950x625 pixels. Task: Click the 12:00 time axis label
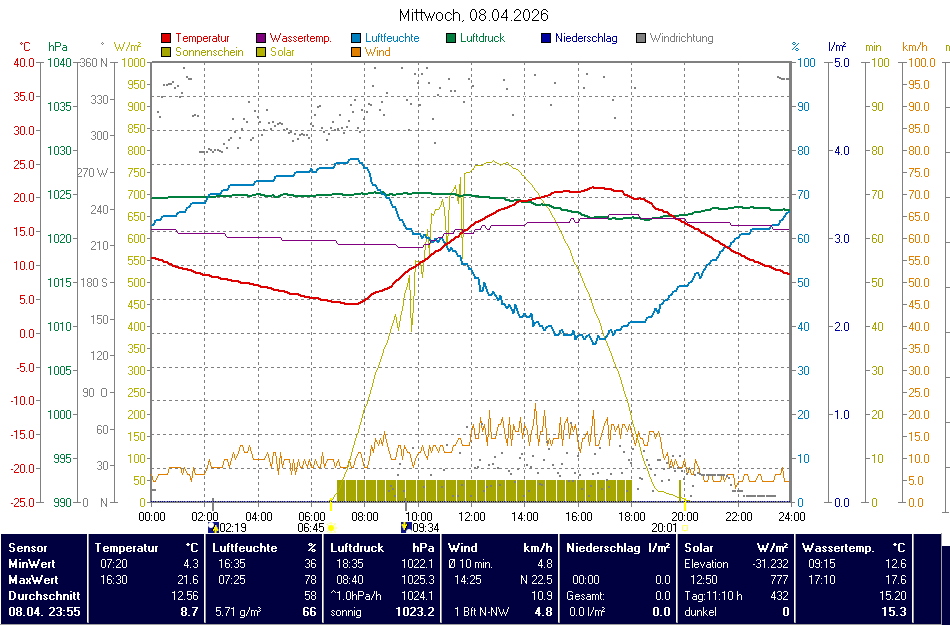coord(472,516)
